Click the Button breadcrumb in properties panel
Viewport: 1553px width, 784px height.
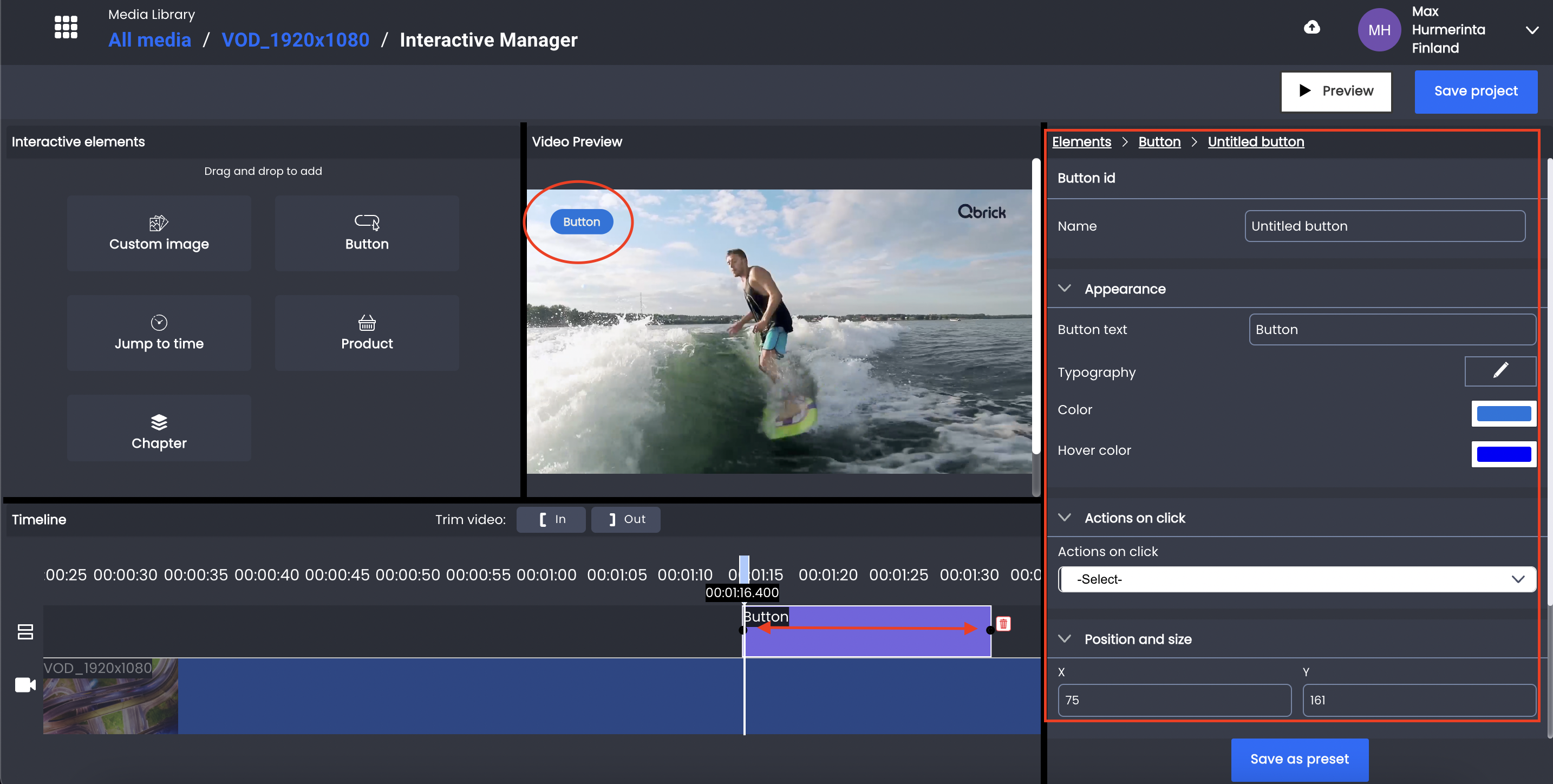(1159, 142)
